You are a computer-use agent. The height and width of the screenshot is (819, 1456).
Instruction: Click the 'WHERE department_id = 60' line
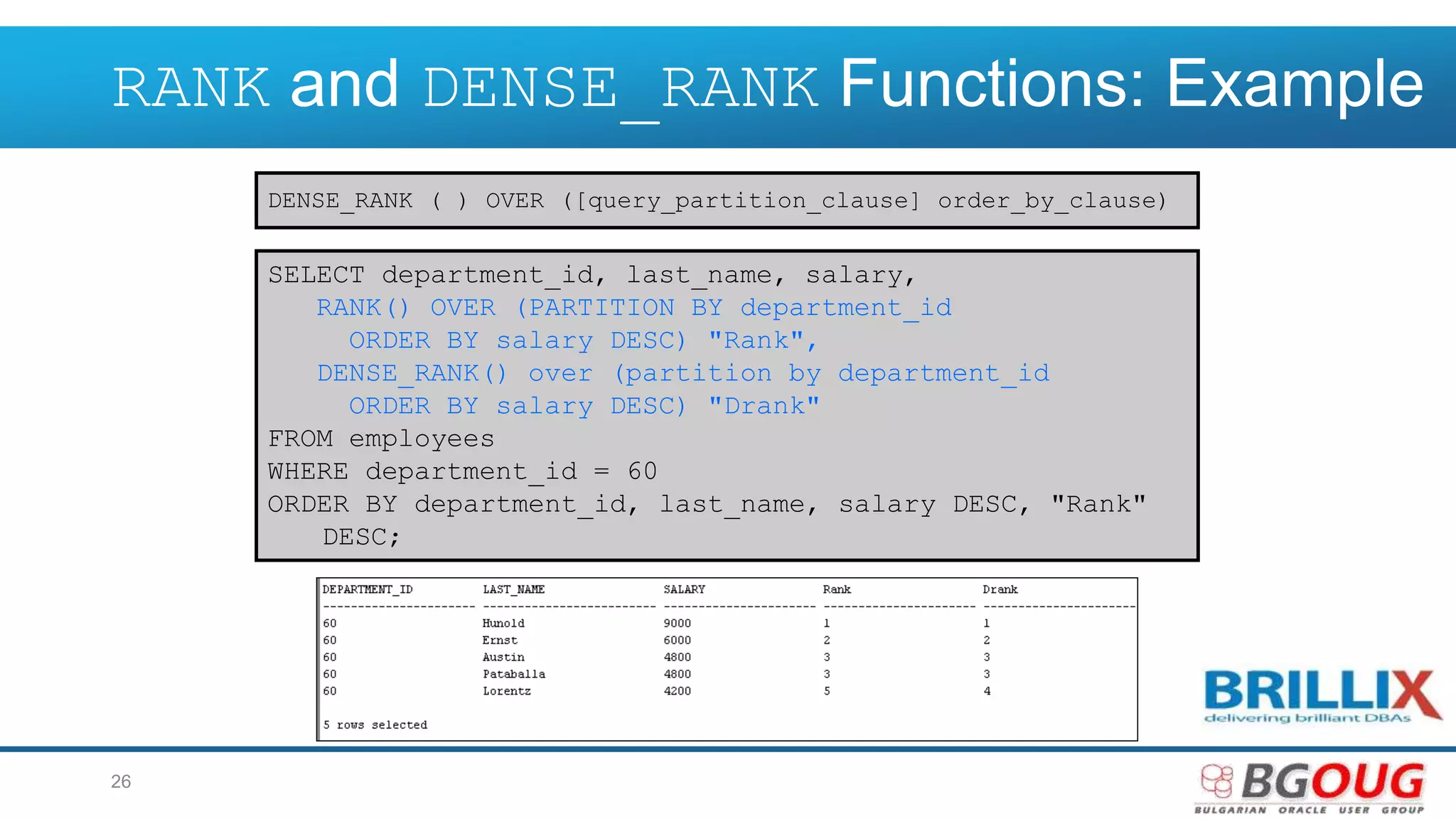click(462, 472)
